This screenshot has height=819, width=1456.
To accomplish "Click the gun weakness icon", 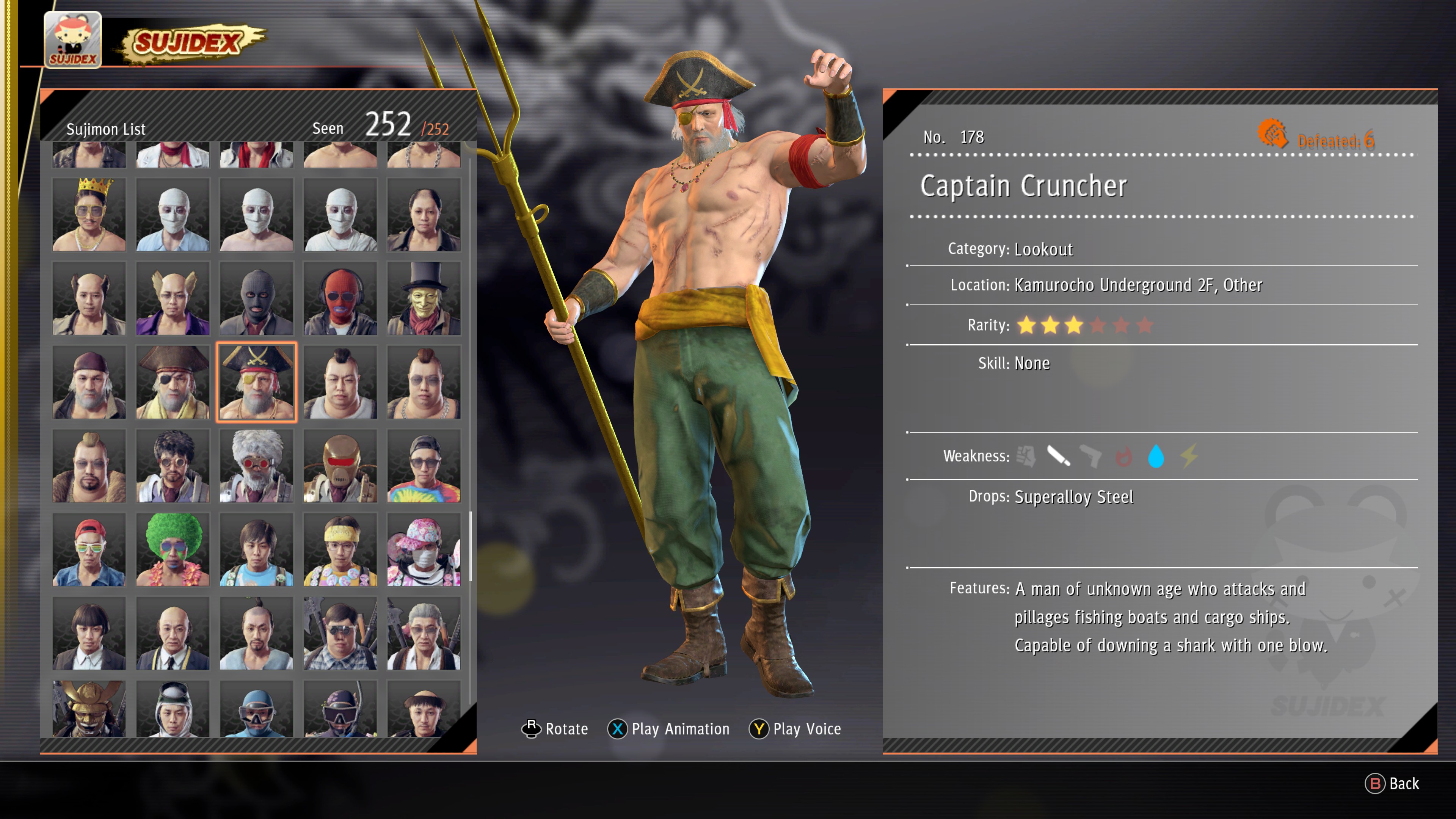I will point(1091,456).
